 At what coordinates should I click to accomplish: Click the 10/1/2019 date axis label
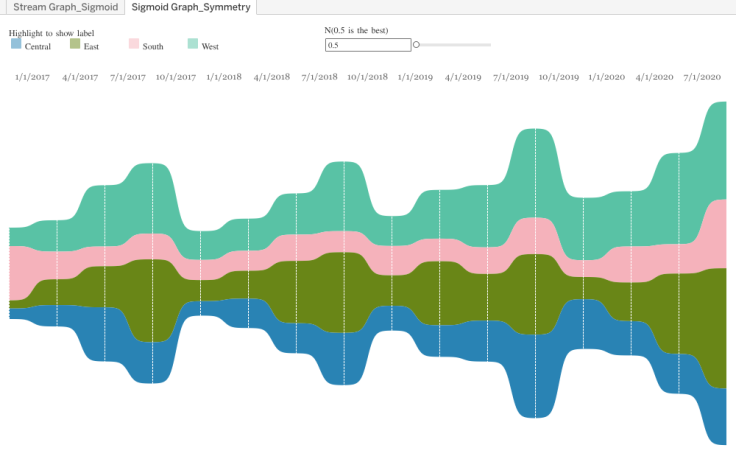pos(558,76)
